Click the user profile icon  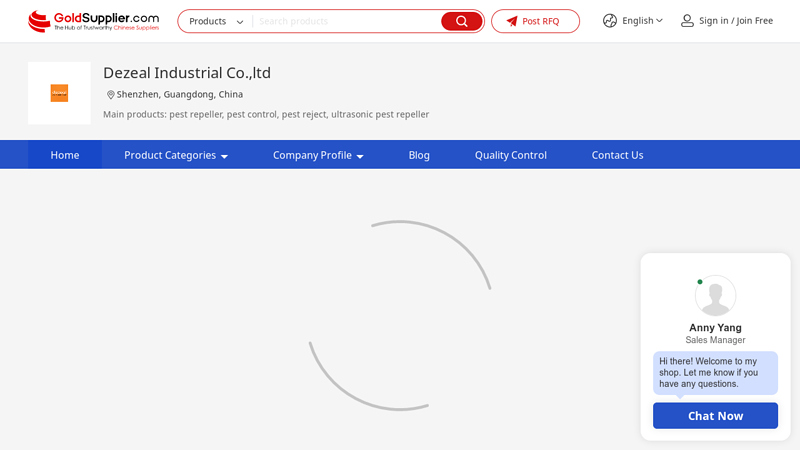point(687,20)
